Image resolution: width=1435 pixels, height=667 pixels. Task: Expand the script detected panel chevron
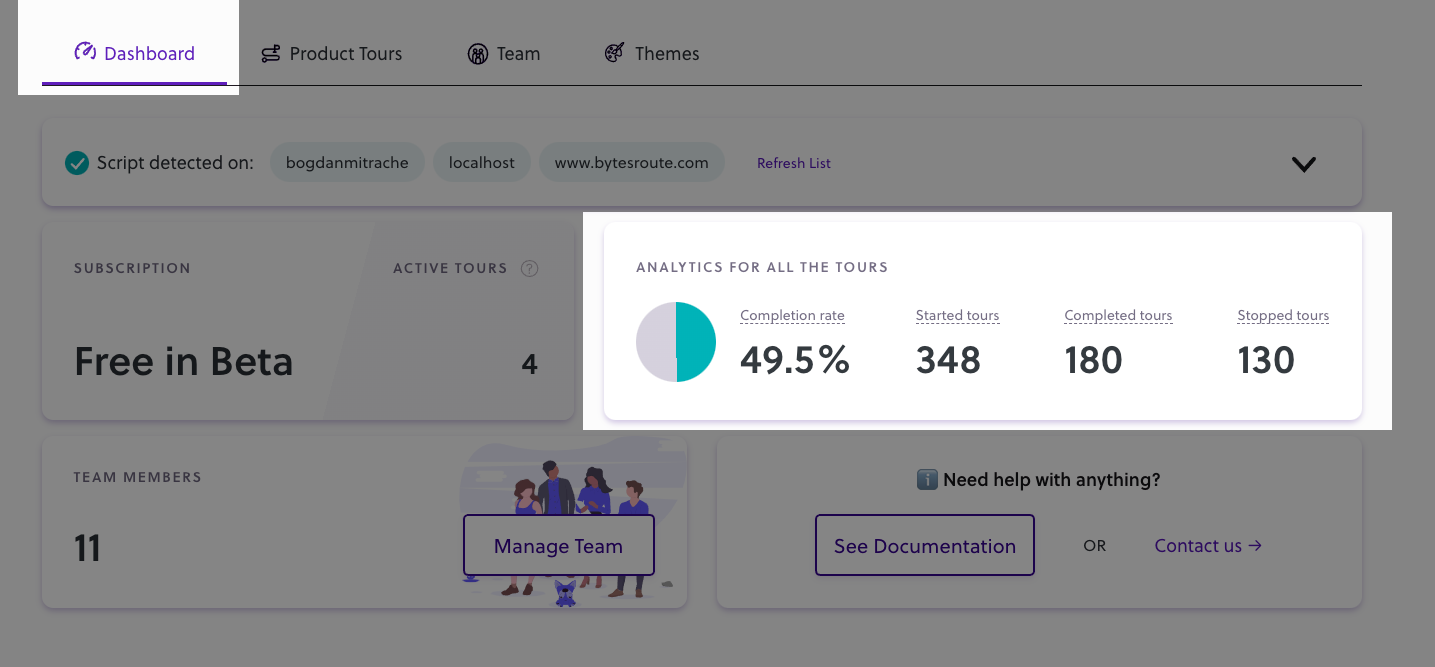pos(1303,164)
